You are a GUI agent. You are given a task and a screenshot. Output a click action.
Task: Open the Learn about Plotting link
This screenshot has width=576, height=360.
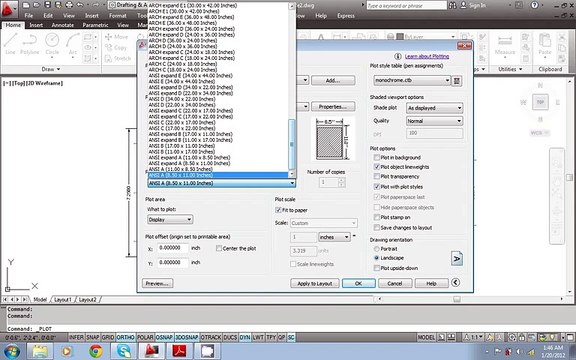(427, 56)
